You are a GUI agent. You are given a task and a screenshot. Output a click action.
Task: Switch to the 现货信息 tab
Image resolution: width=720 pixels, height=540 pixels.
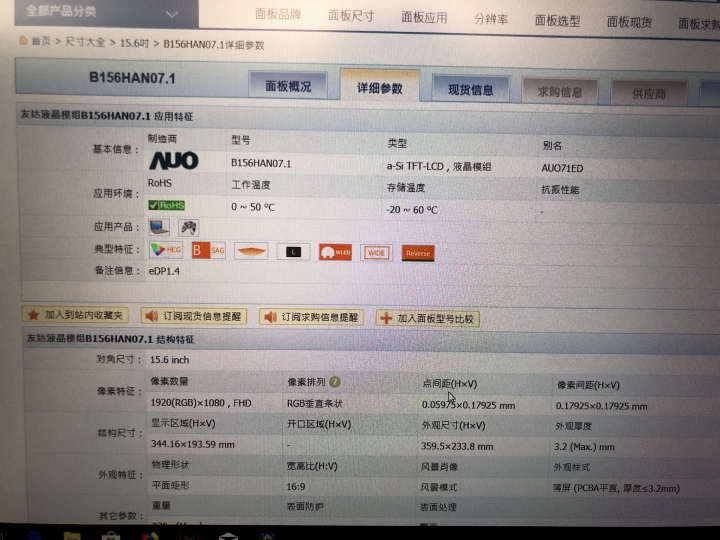coord(470,90)
